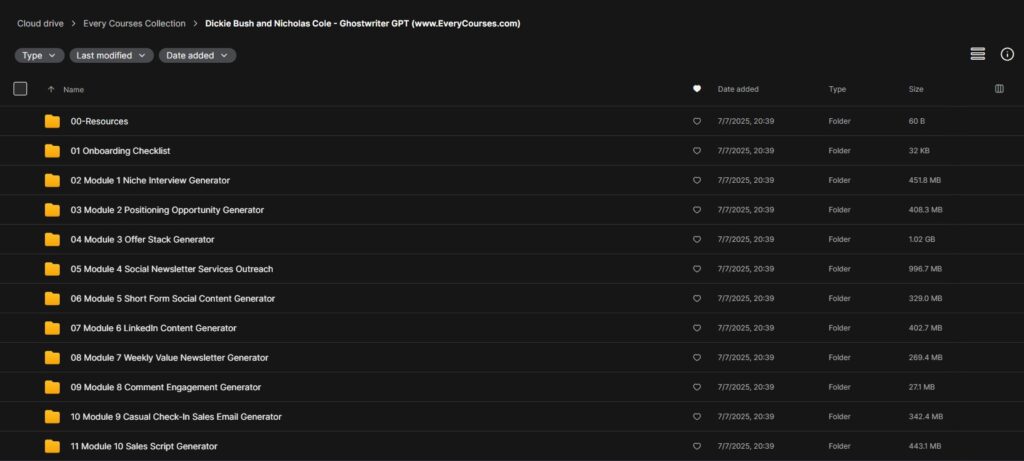Open the Last modified filter dropdown
Screen dimensions: 1024x461
pos(112,56)
